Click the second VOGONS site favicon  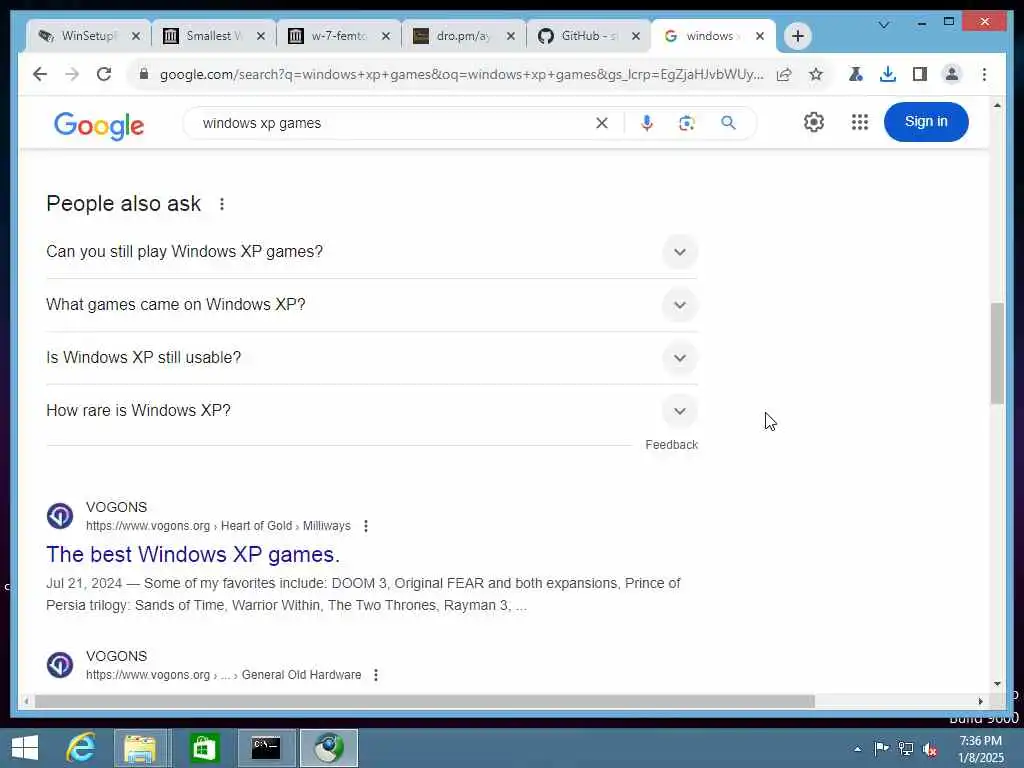(59, 665)
